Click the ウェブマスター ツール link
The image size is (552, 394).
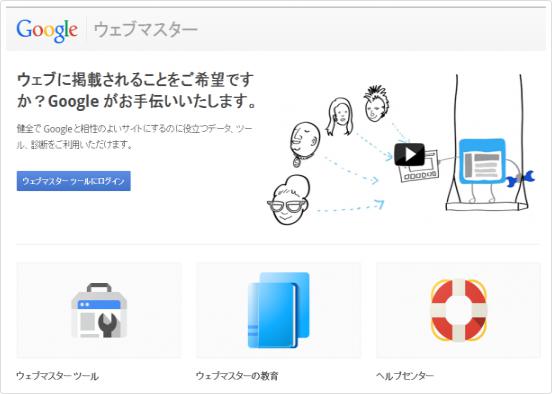pyautogui.click(x=57, y=376)
